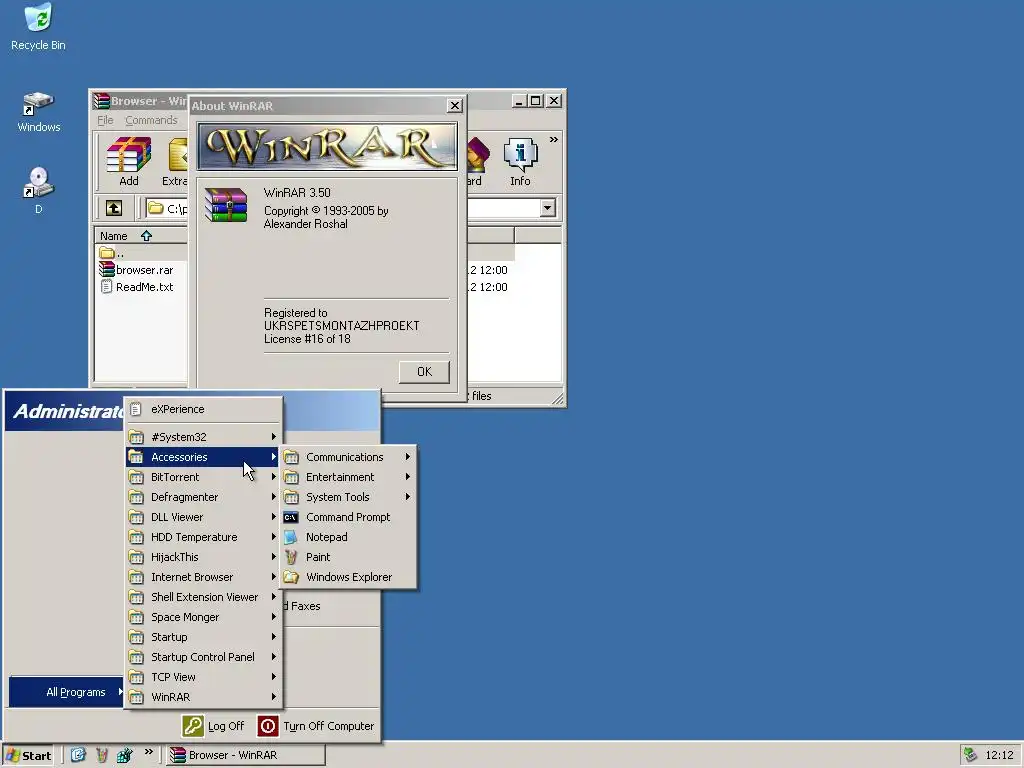The height and width of the screenshot is (768, 1024).
Task: Expand the BitTorrent program folder
Action: point(203,477)
